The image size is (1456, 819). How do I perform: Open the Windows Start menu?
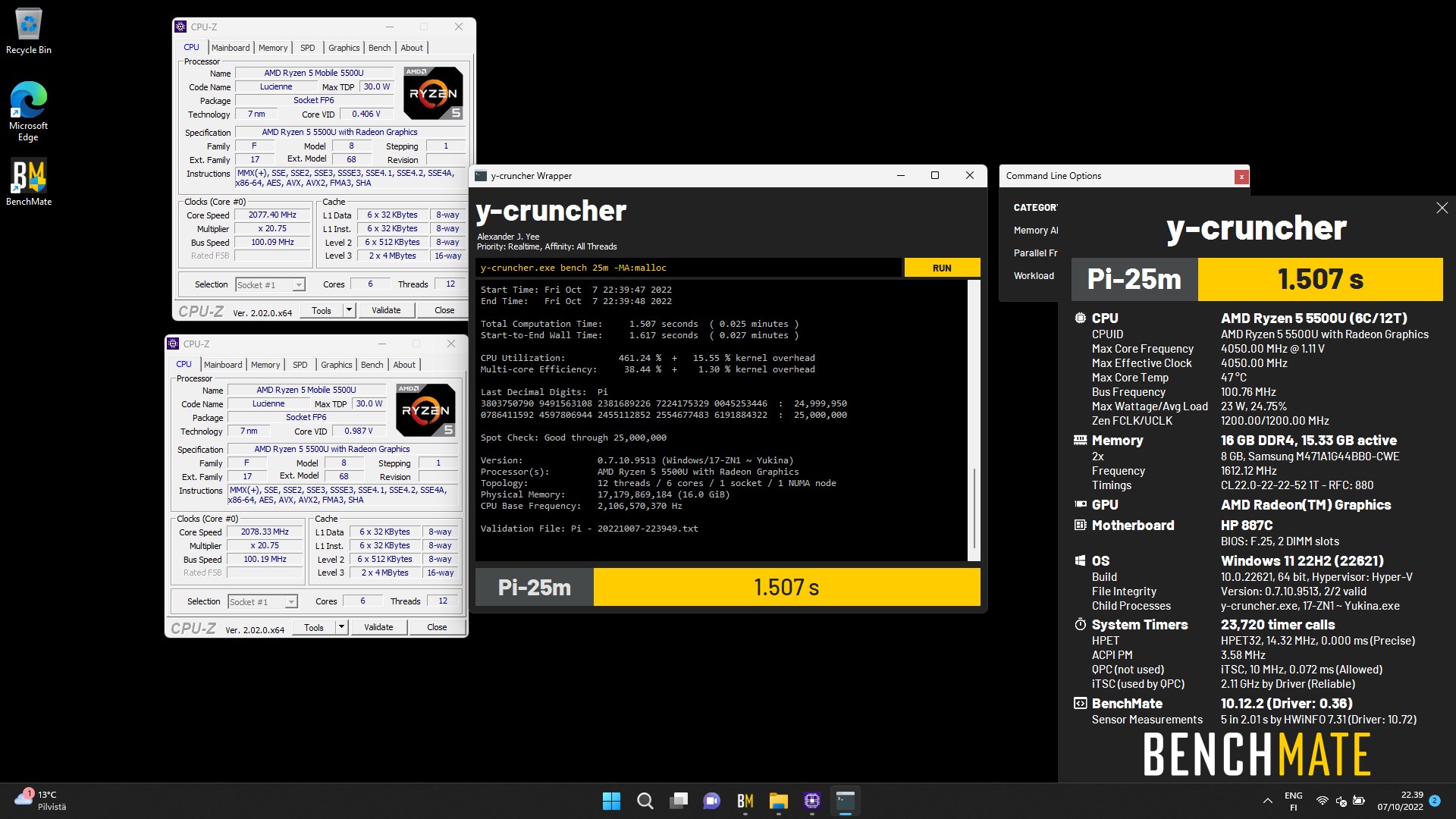(x=611, y=801)
